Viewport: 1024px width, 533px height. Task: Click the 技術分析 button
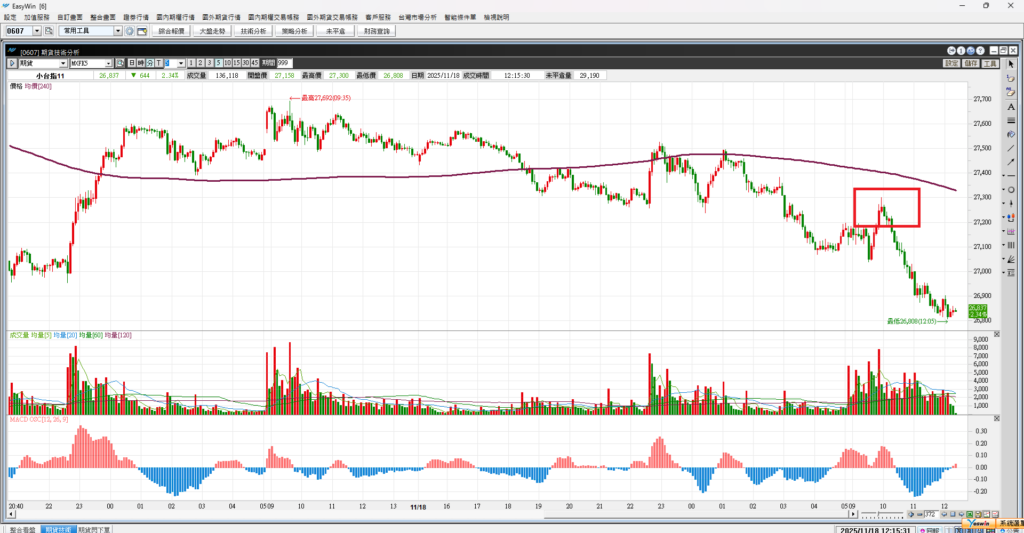click(x=253, y=32)
